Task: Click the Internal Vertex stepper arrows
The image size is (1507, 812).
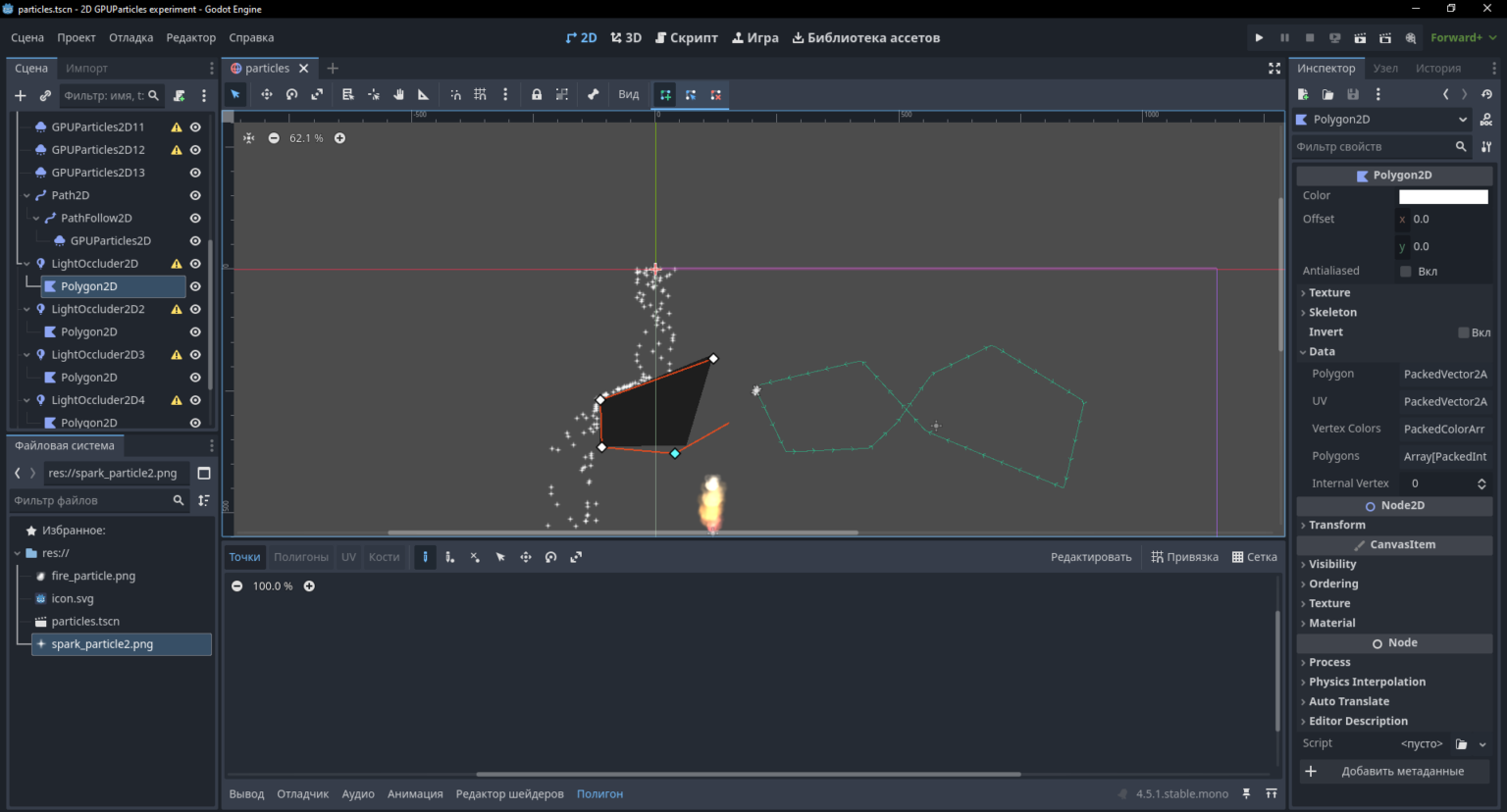Action: pyautogui.click(x=1481, y=483)
